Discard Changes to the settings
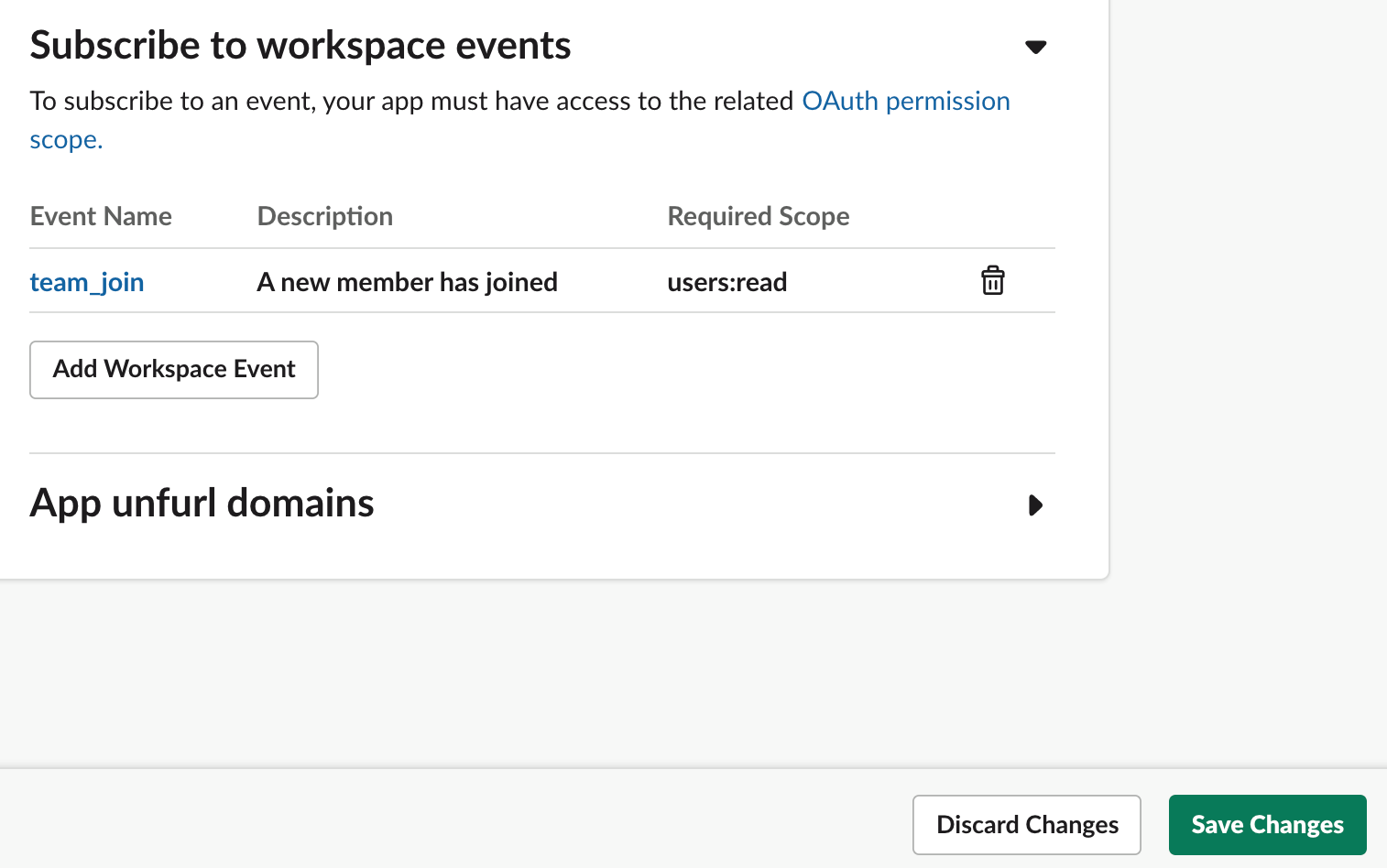 [x=1026, y=825]
